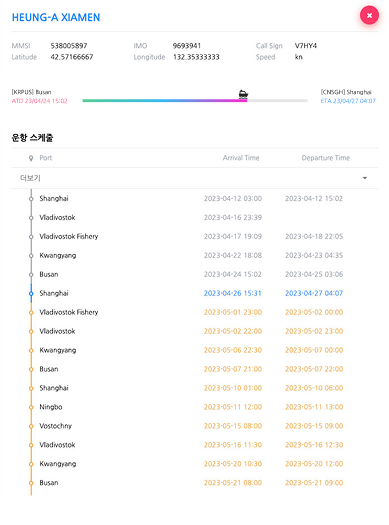Click the 더보기 label to show more
The height and width of the screenshot is (525, 389).
[x=30, y=178]
